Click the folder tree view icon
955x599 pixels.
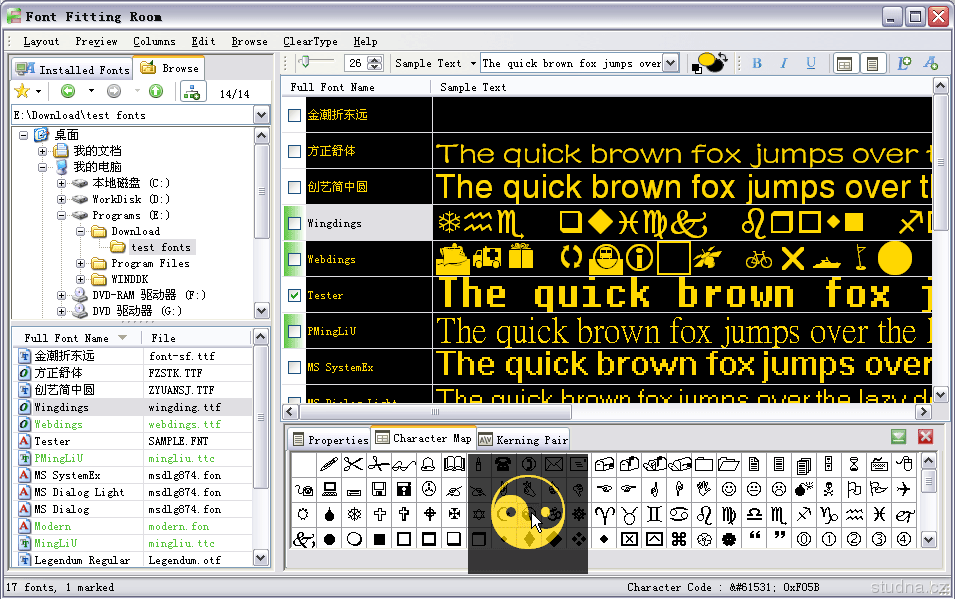point(192,92)
